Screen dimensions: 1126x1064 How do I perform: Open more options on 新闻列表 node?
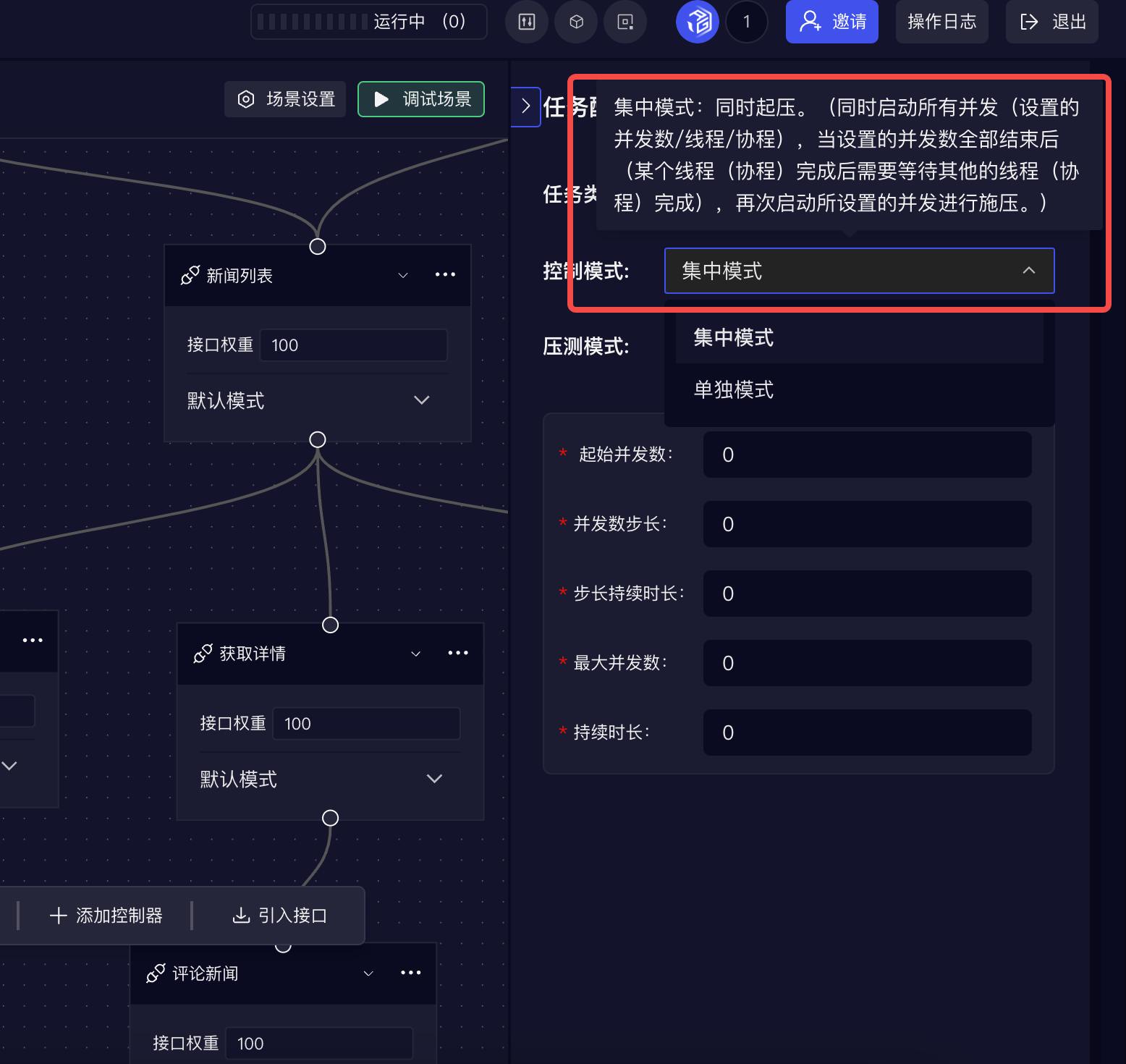445,274
